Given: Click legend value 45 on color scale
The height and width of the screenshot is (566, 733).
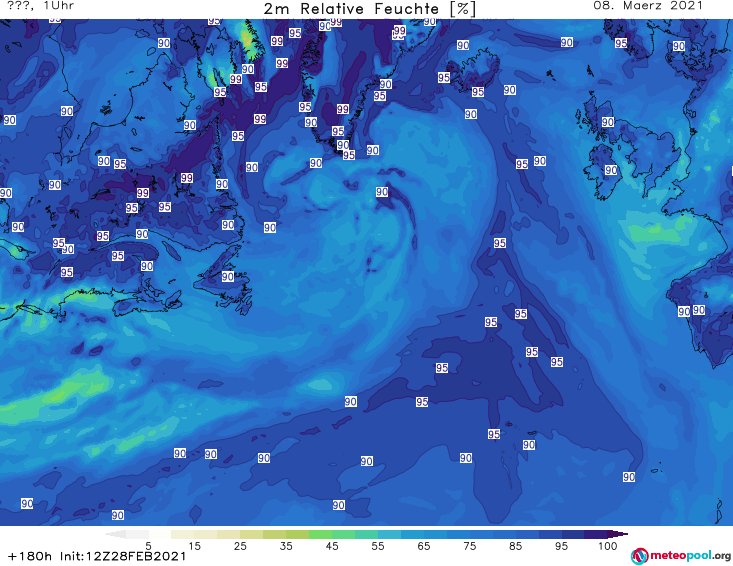Looking at the screenshot, I should 332,546.
